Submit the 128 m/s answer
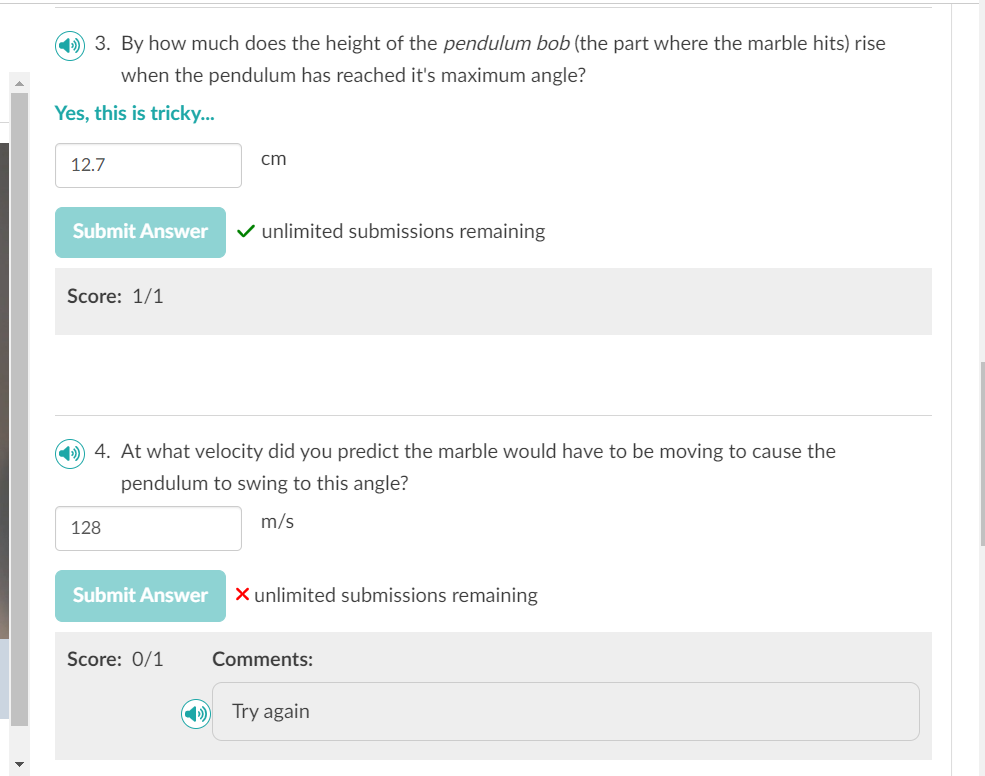The image size is (985, 776). [140, 595]
